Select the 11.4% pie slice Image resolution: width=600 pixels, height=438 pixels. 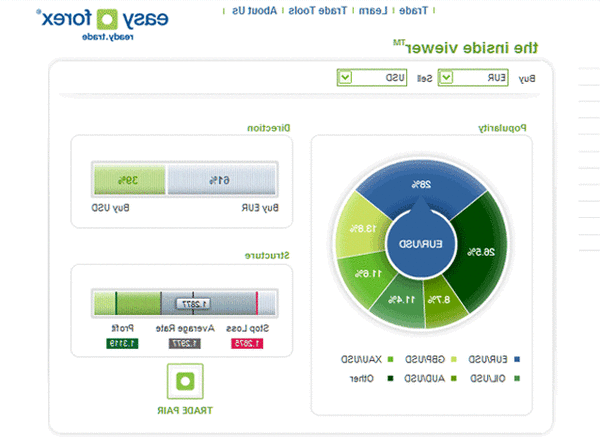pyautogui.click(x=401, y=300)
